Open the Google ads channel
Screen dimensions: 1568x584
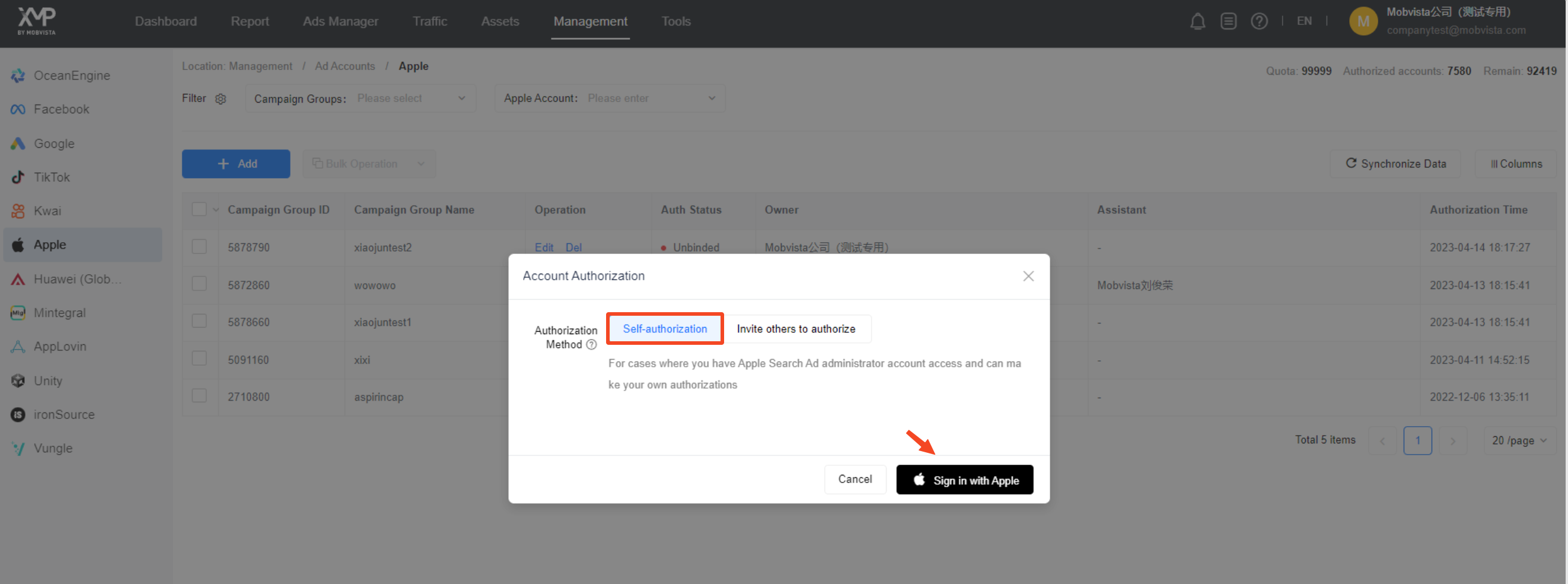pyautogui.click(x=54, y=143)
